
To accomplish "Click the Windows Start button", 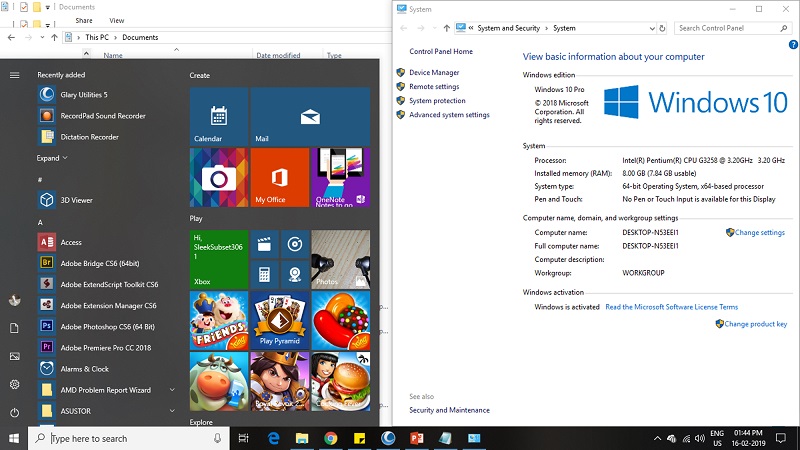I will (x=14, y=438).
